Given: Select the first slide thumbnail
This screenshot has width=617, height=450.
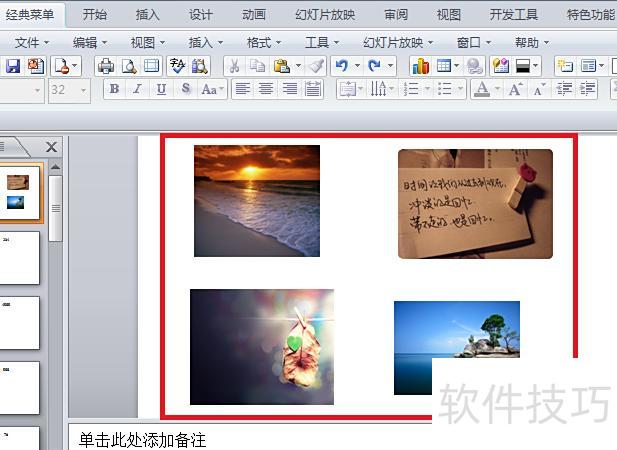Looking at the screenshot, I should click(x=20, y=192).
